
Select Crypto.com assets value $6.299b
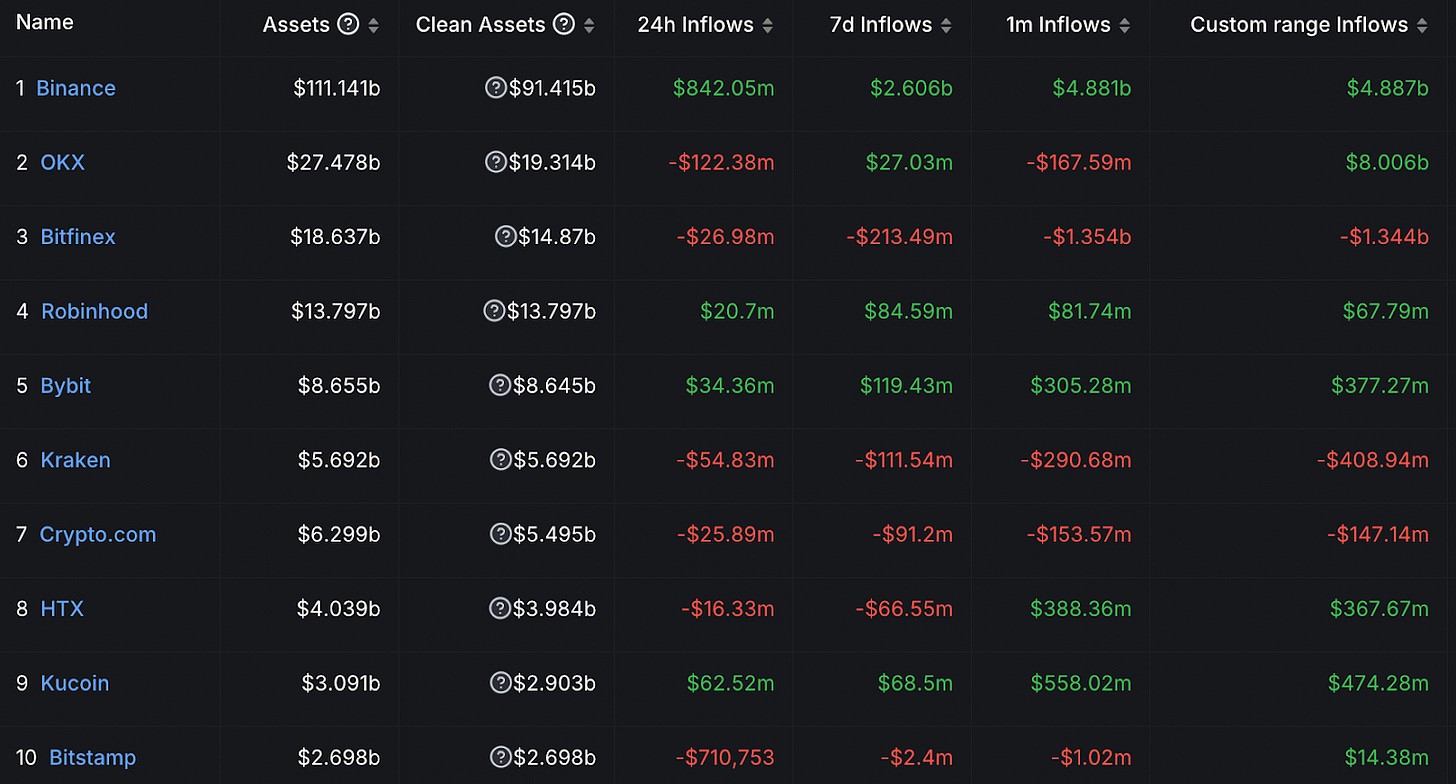pos(339,534)
